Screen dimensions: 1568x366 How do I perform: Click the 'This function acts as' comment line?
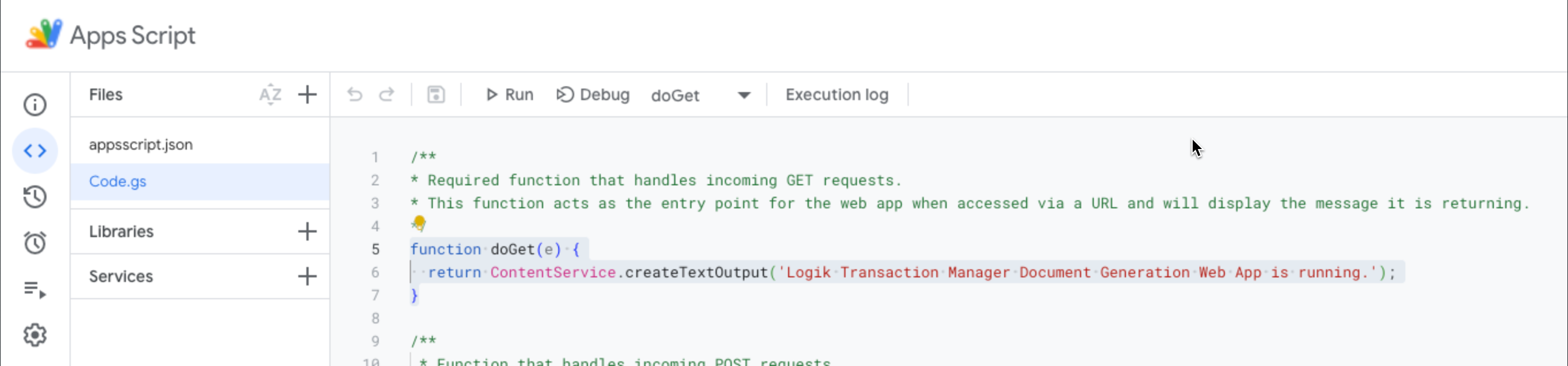pos(970,203)
